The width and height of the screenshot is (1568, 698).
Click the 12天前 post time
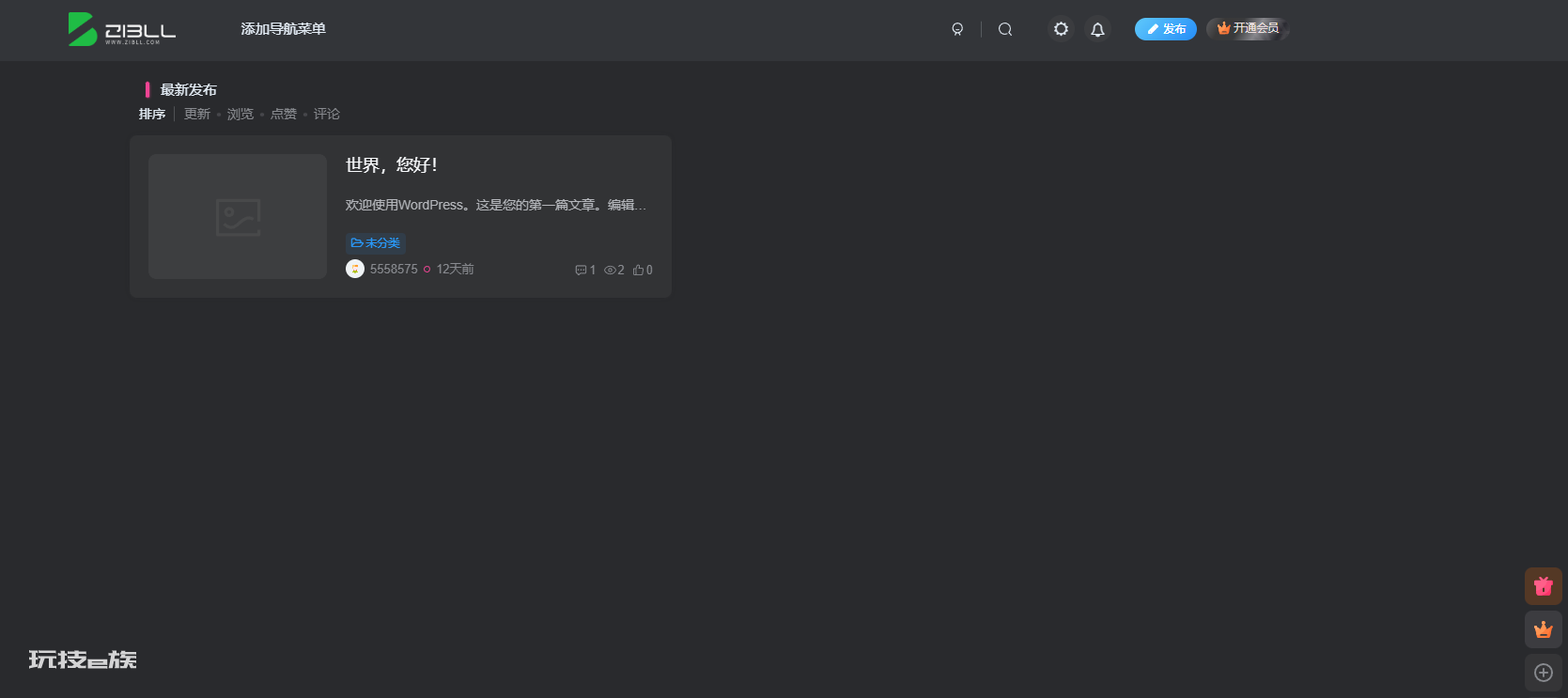[x=456, y=269]
